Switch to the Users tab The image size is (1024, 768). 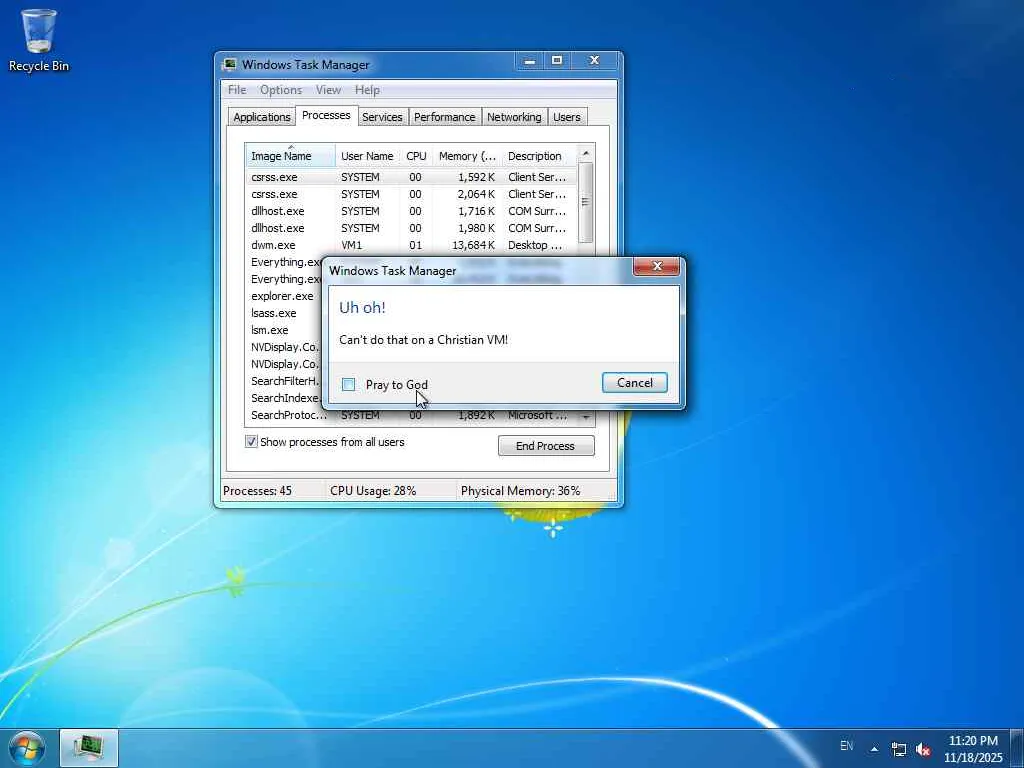tap(567, 117)
